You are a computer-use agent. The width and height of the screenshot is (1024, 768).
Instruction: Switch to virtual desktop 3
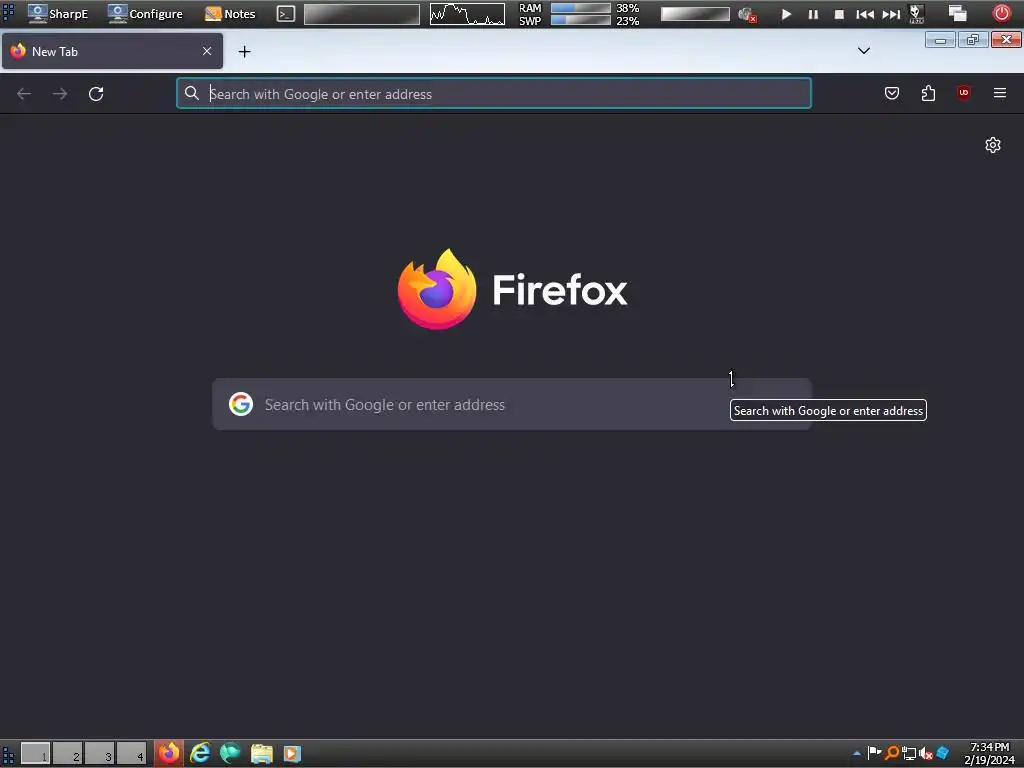(x=99, y=754)
